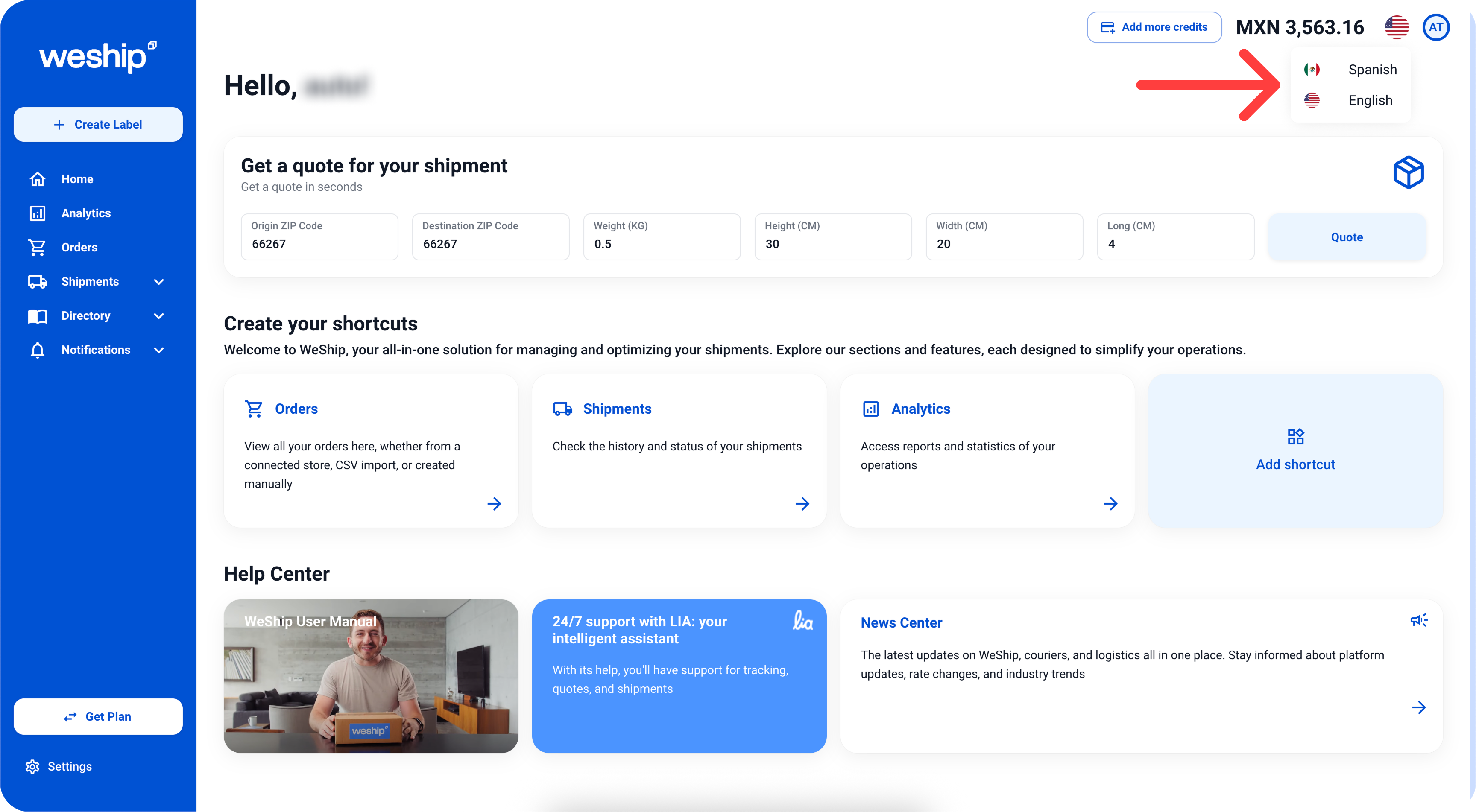Open the Settings gear icon
Image resolution: width=1476 pixels, height=812 pixels.
(32, 766)
